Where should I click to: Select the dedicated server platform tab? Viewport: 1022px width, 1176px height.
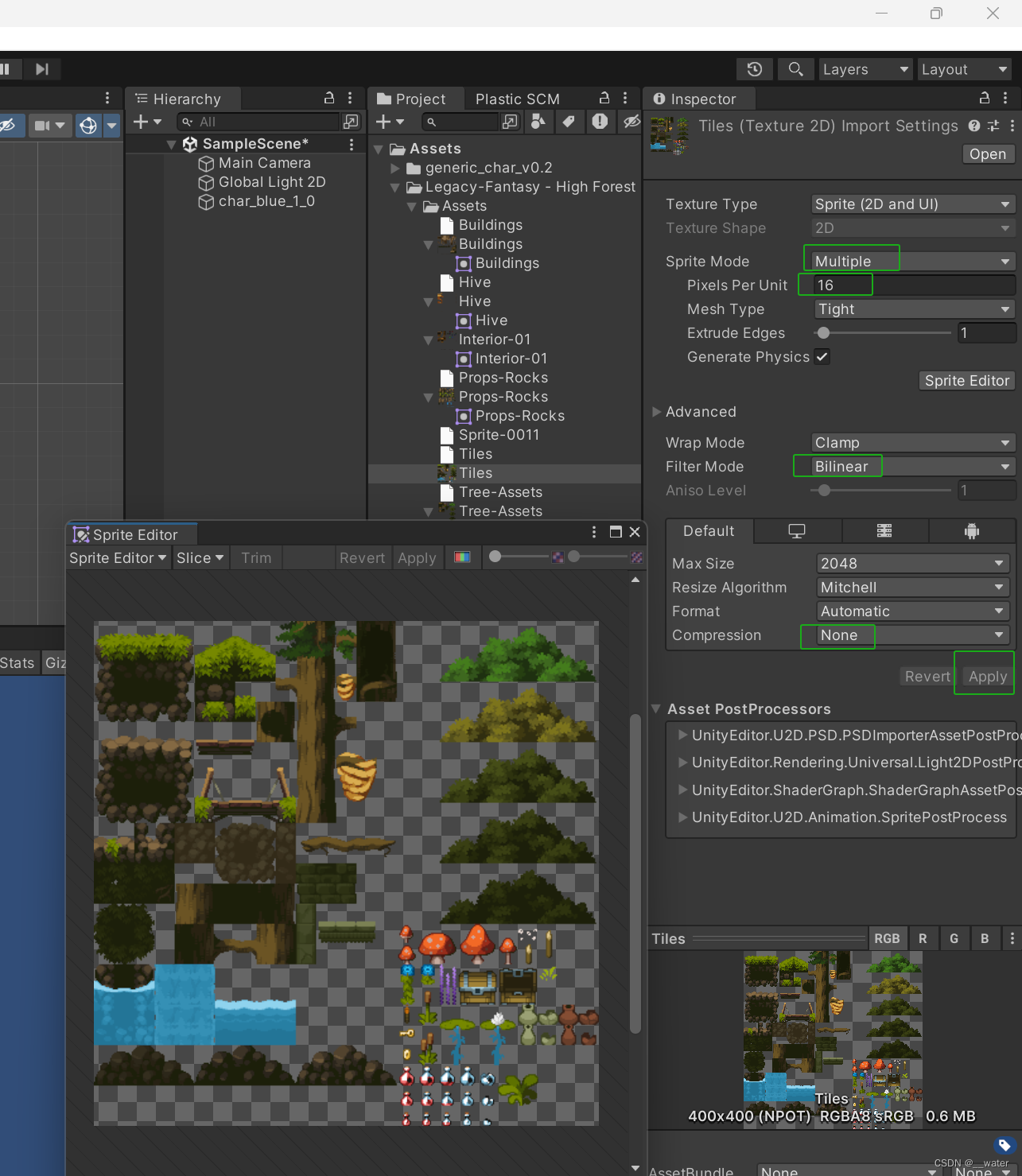pyautogui.click(x=884, y=531)
